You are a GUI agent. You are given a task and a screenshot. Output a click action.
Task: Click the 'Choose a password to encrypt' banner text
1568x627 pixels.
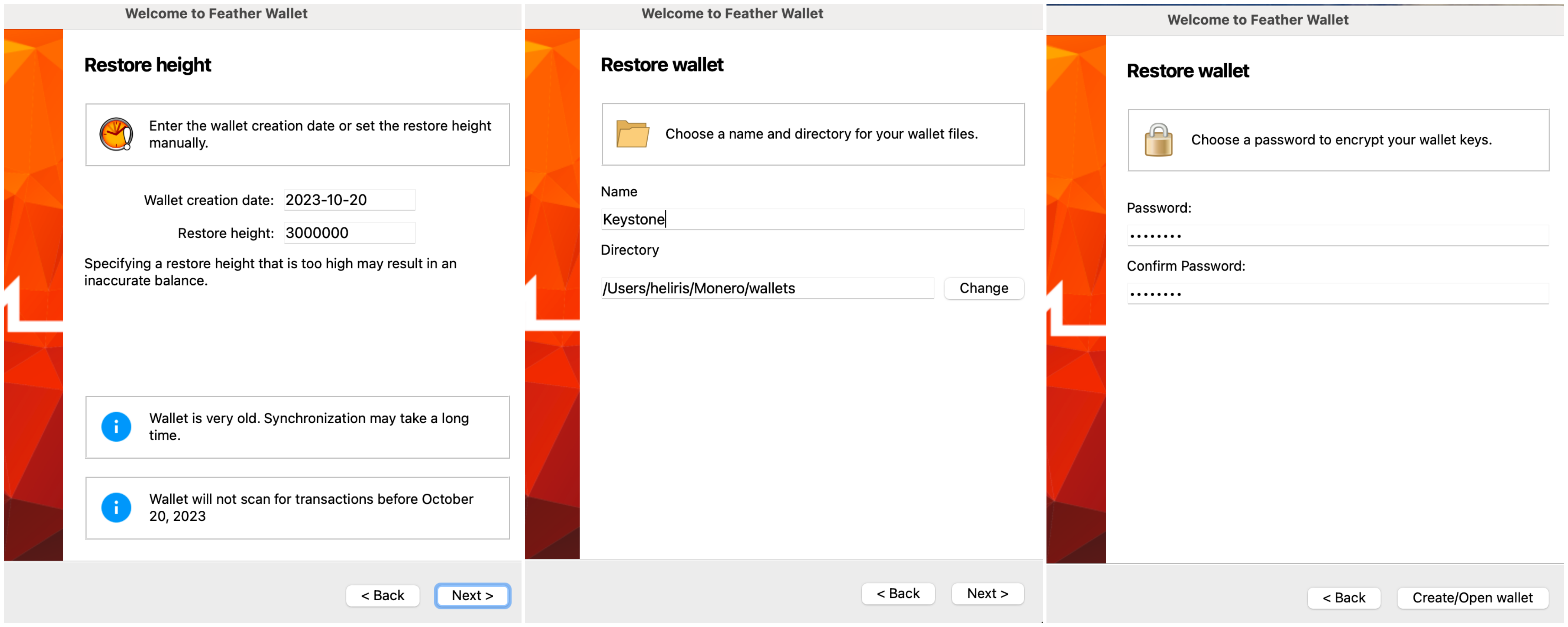tap(1341, 140)
